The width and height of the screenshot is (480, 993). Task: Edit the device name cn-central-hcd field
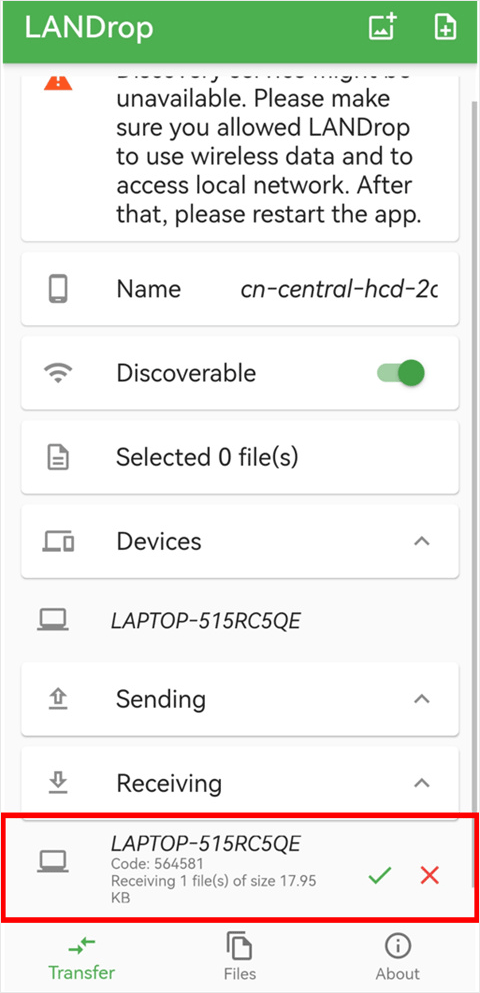(x=339, y=289)
